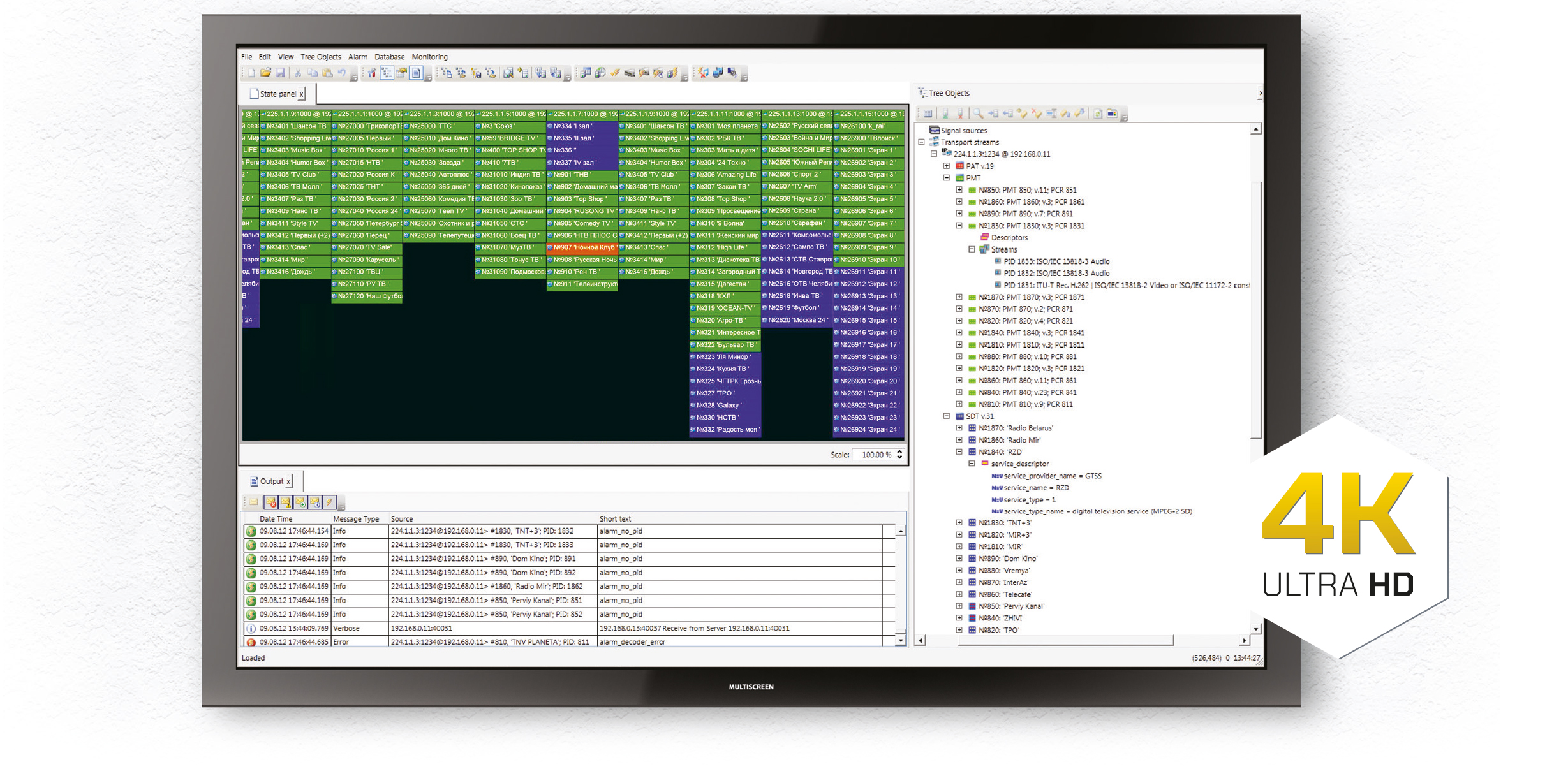
Task: Expand the PAT v.19 node
Action: (x=947, y=166)
